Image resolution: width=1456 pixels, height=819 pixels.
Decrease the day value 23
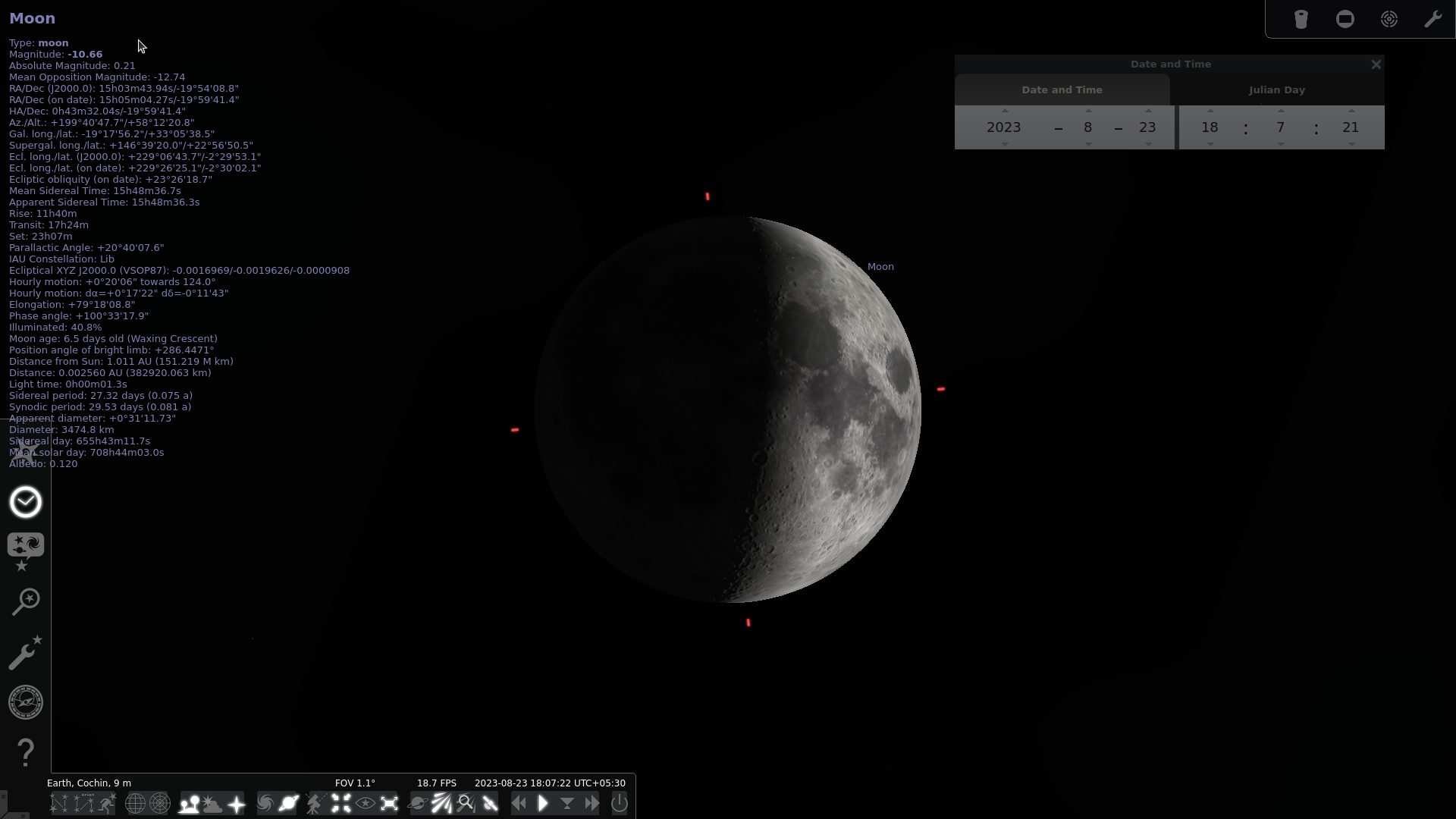tap(1148, 144)
